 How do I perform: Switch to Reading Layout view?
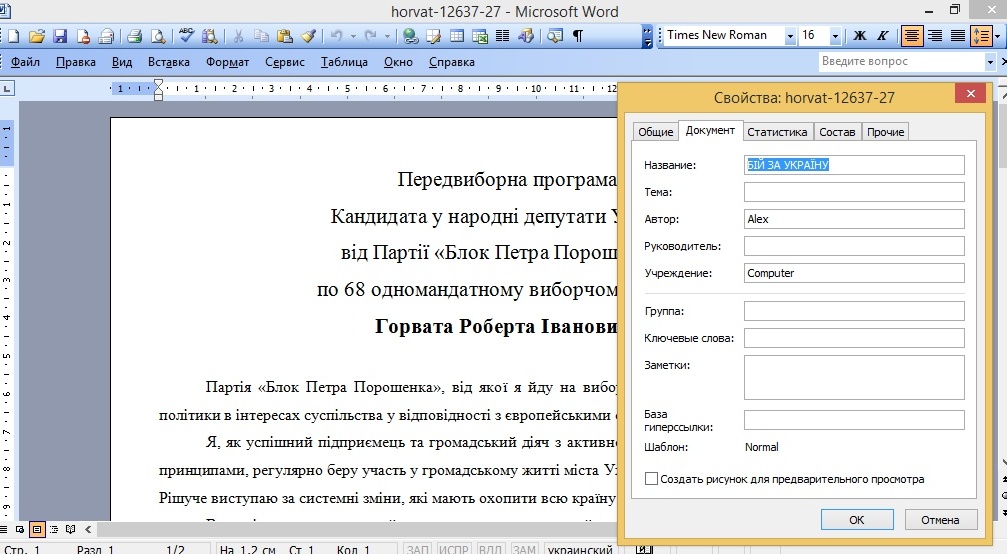coord(71,530)
